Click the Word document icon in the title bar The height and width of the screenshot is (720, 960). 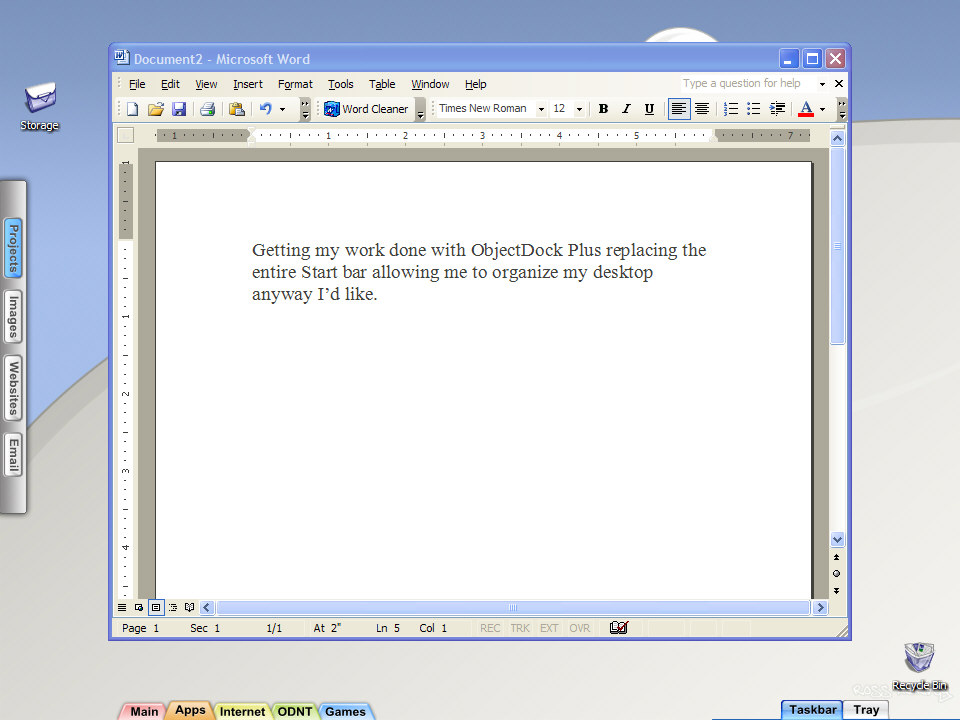pyautogui.click(x=122, y=58)
